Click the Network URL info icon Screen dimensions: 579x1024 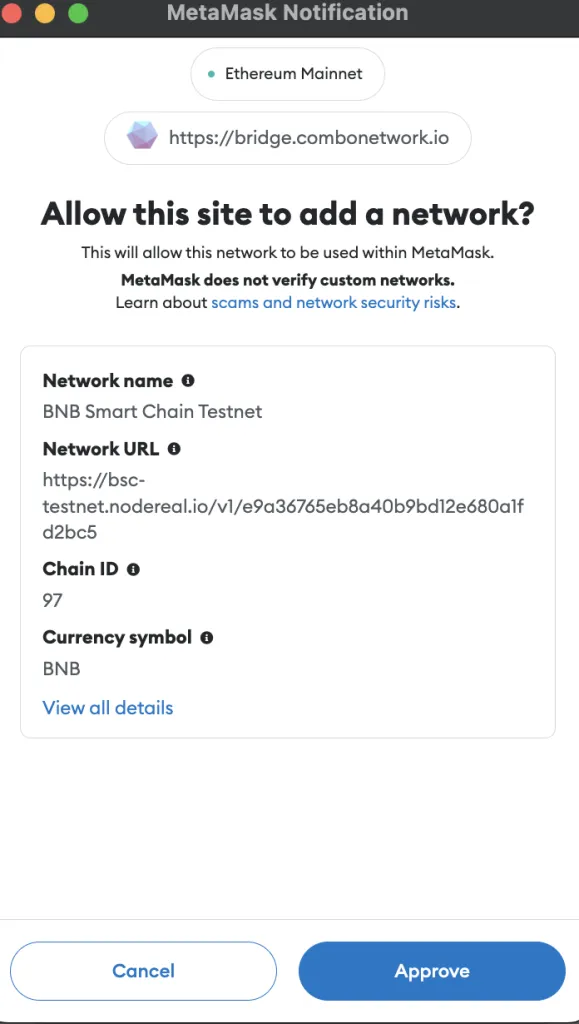(x=174, y=449)
